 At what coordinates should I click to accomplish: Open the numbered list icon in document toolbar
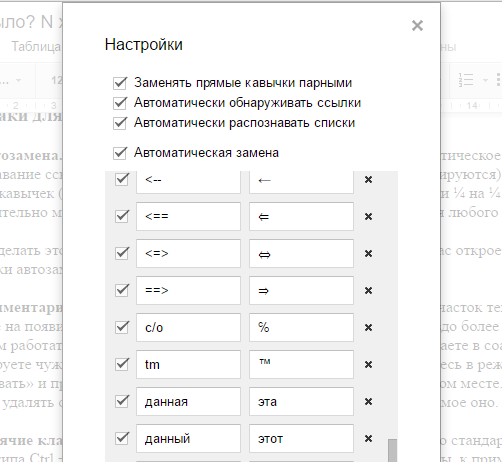pyautogui.click(x=466, y=80)
